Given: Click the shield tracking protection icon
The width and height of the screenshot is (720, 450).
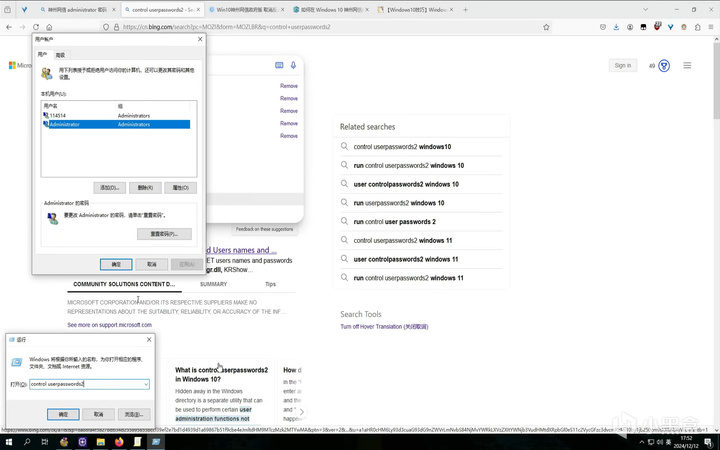Looking at the screenshot, I should (x=106, y=27).
